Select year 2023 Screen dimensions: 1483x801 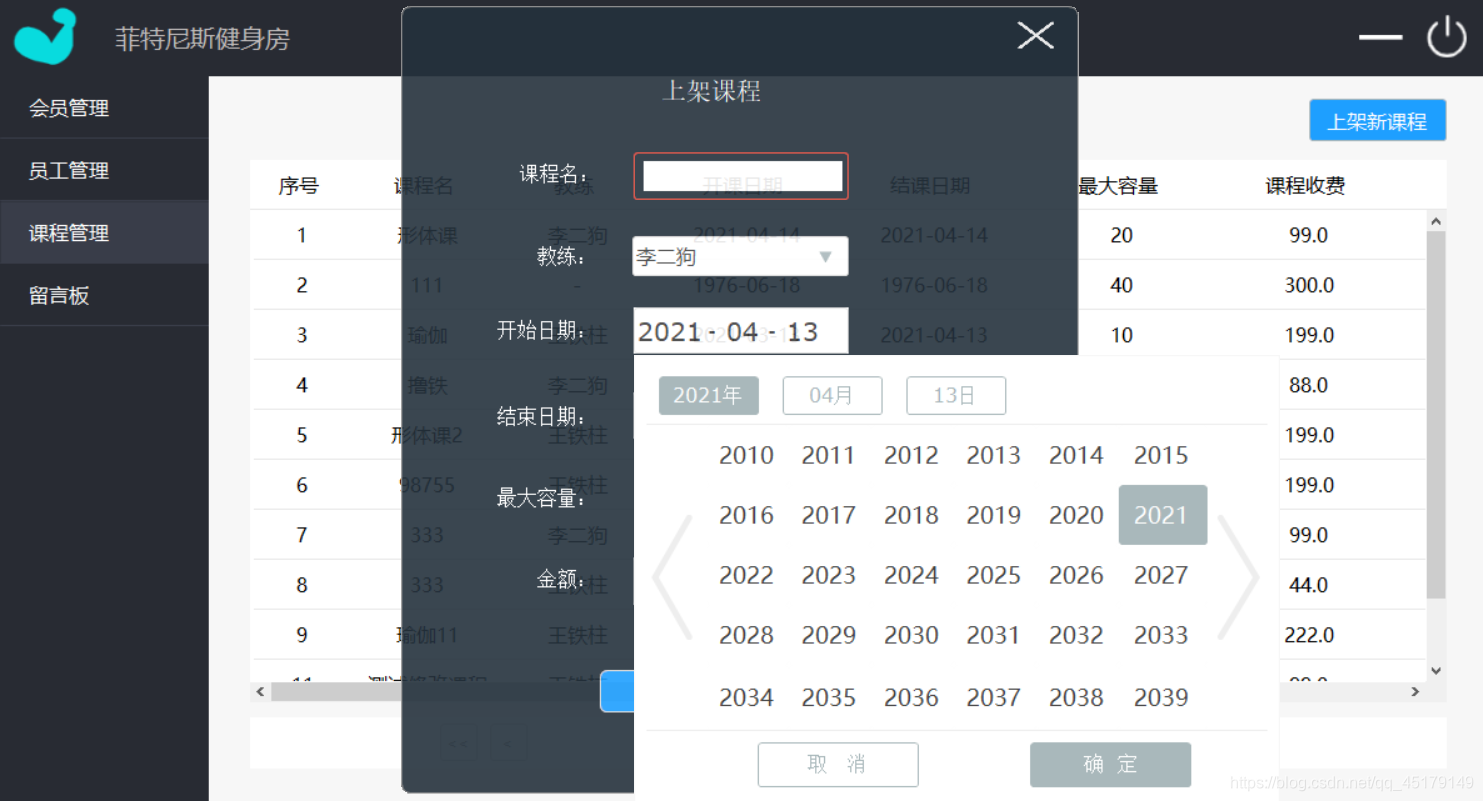pos(828,575)
